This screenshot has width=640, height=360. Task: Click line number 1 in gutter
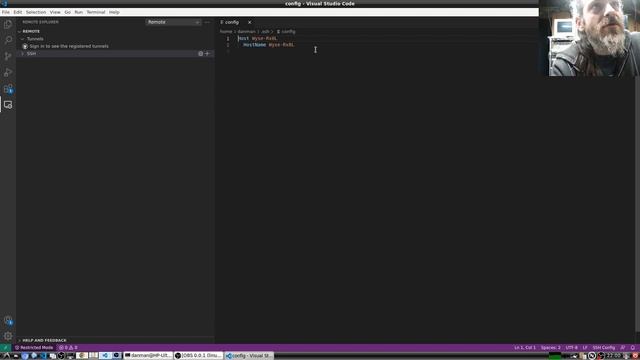[228, 38]
